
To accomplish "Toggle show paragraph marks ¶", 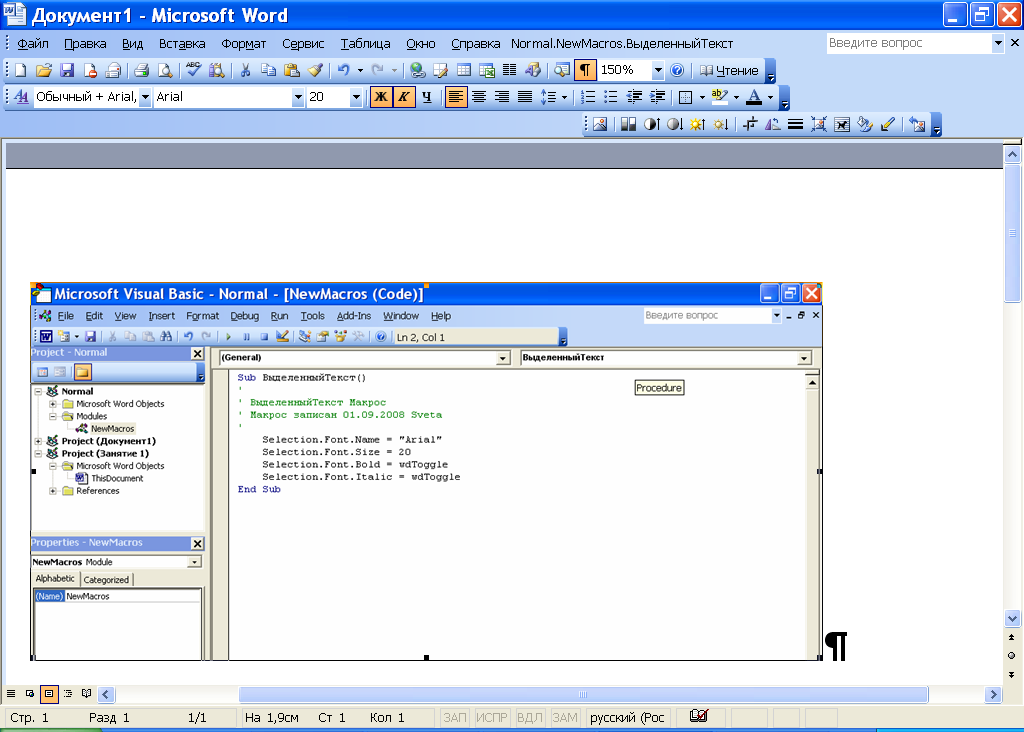I will click(585, 70).
